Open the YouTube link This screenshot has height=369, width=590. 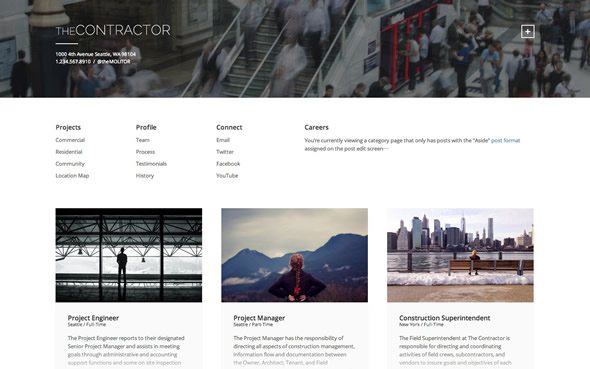pyautogui.click(x=227, y=176)
